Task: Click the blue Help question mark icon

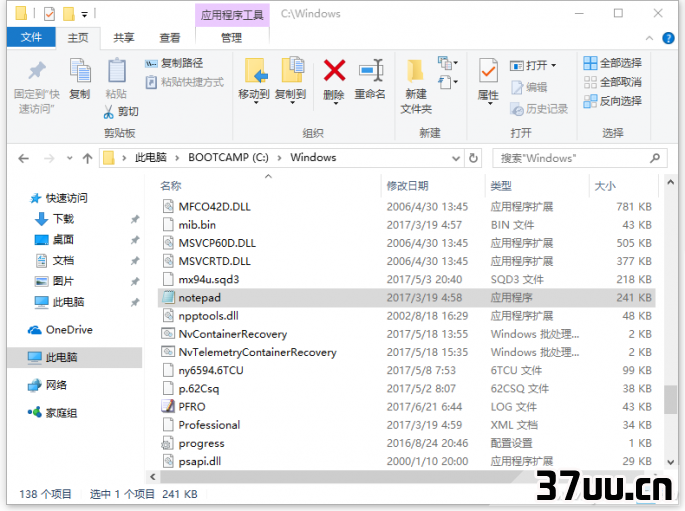Action: (668, 38)
